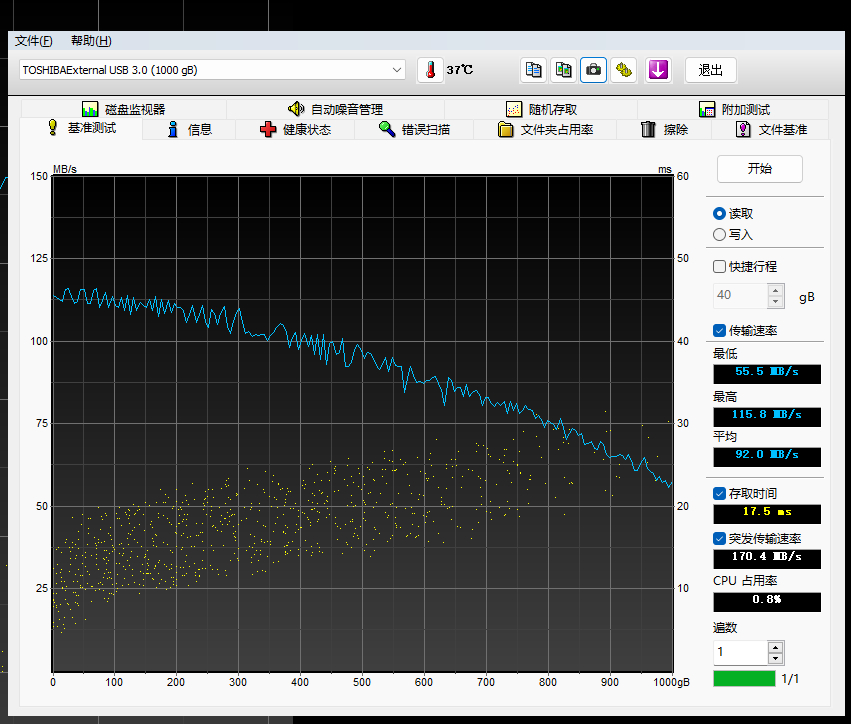Click the 0.8% CPU usage value

(x=767, y=601)
